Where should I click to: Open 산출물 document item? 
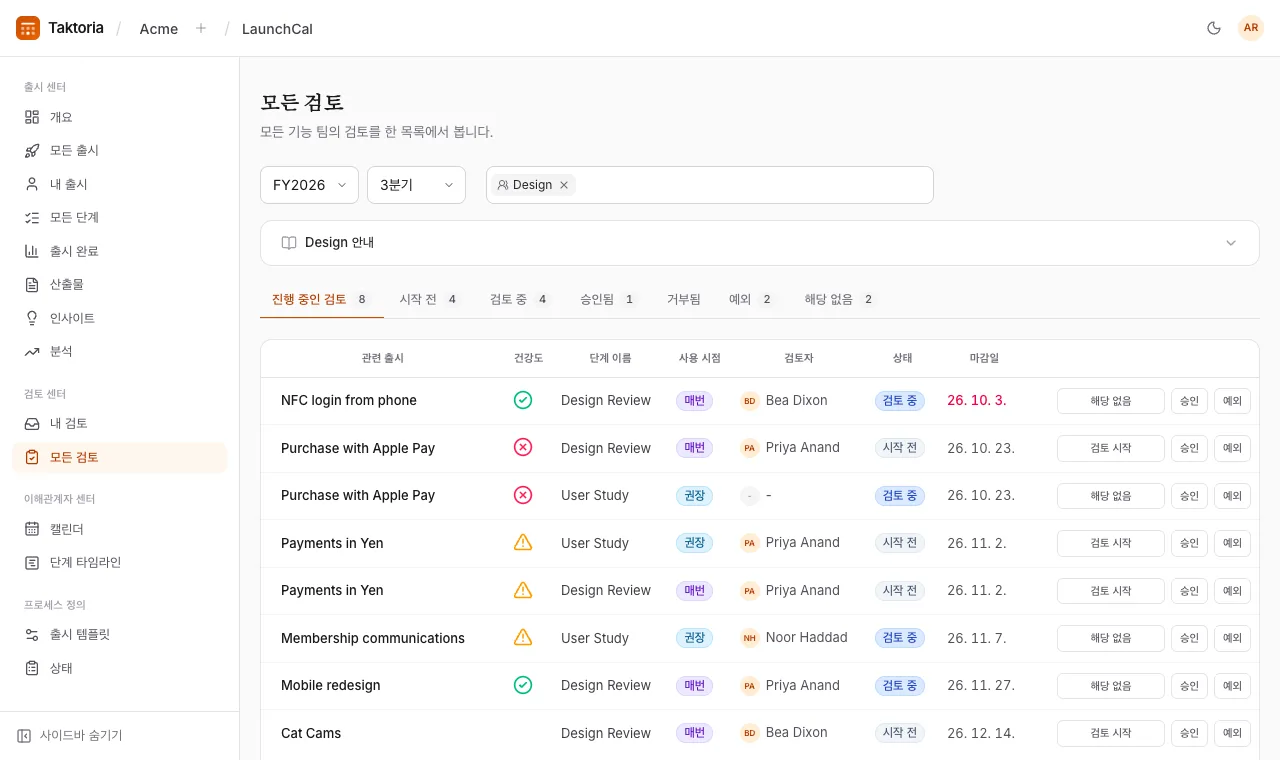pyautogui.click(x=119, y=284)
